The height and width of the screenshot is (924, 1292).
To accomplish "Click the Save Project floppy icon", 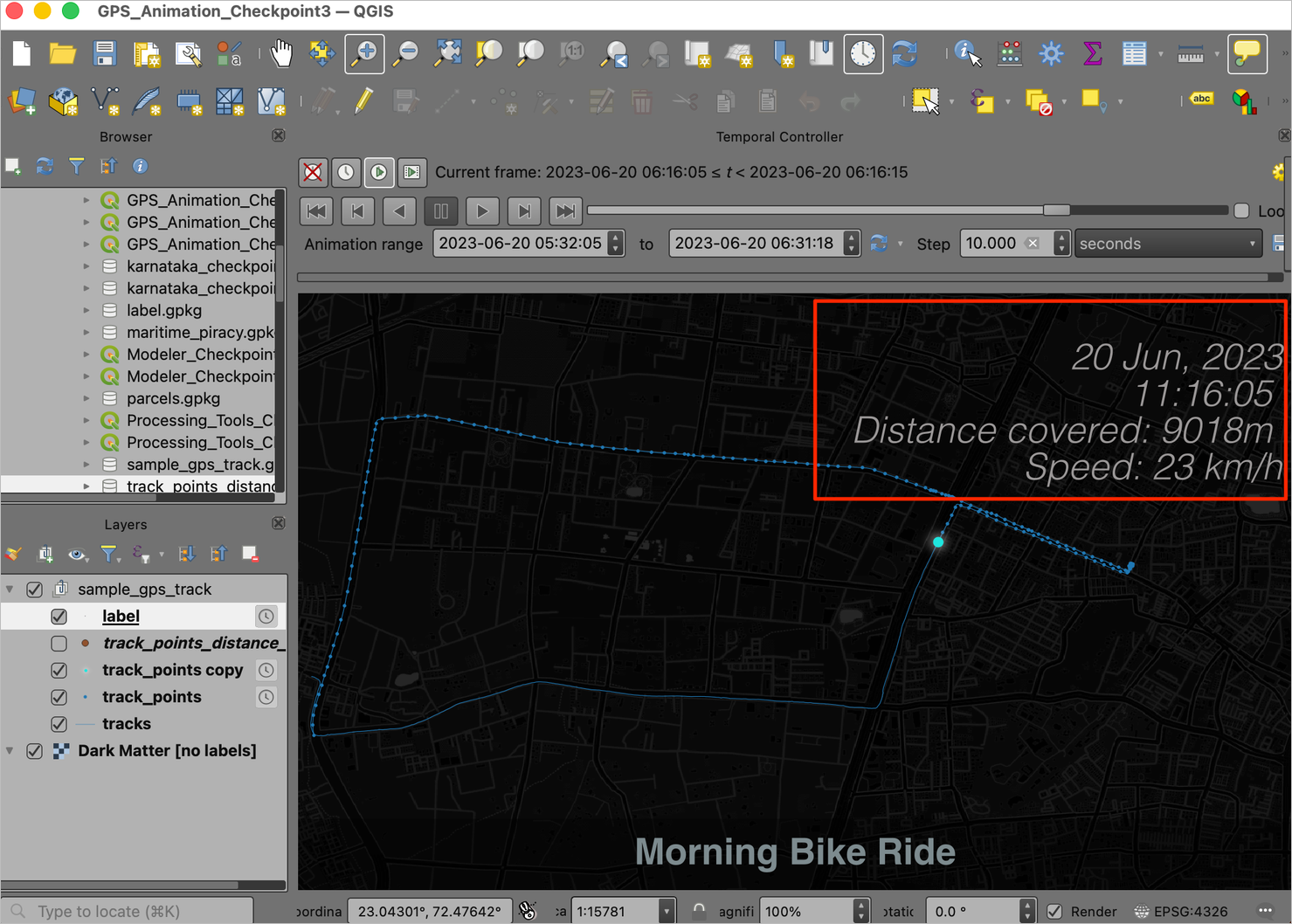I will point(105,54).
